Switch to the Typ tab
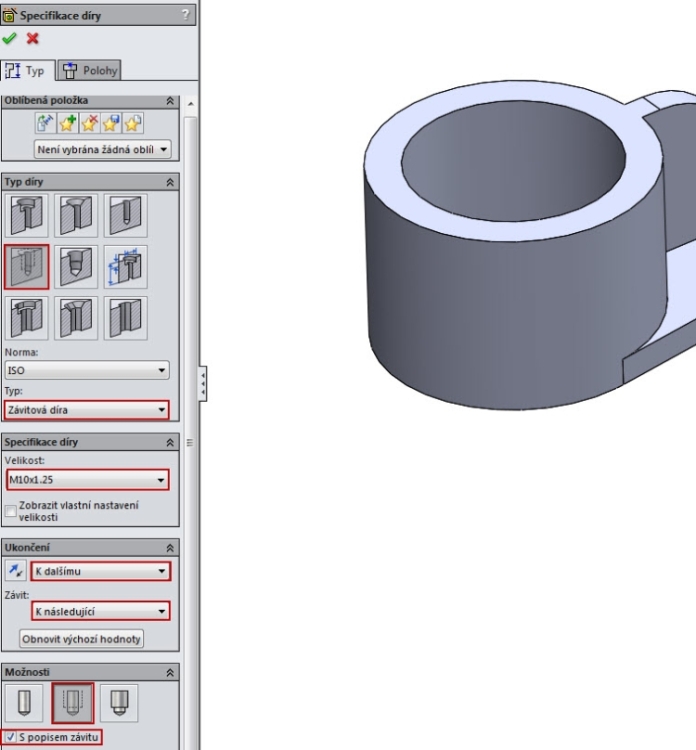Image resolution: width=696 pixels, height=750 pixels. [x=27, y=70]
